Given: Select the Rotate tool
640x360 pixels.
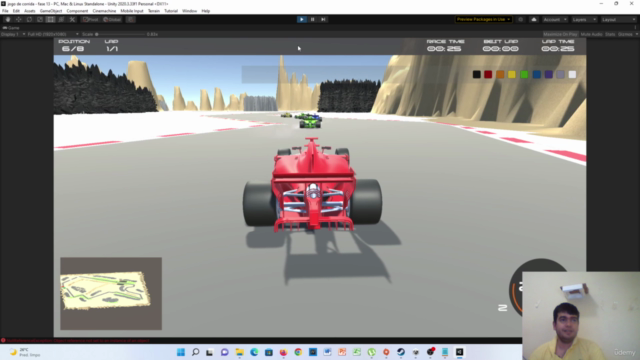Looking at the screenshot, I should tap(29, 19).
